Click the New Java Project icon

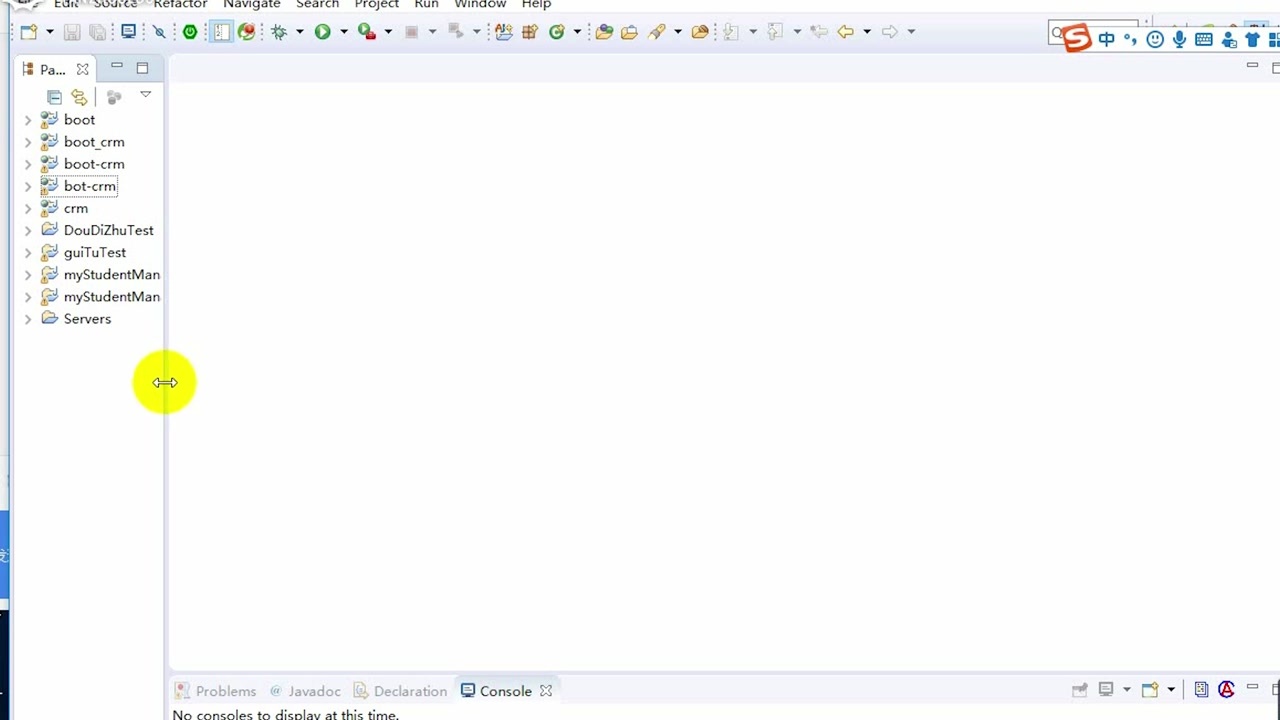[504, 32]
